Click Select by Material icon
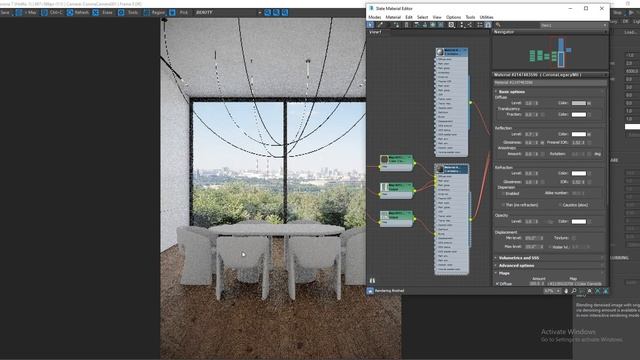Viewport: 640px width, 360px height. [498, 24]
